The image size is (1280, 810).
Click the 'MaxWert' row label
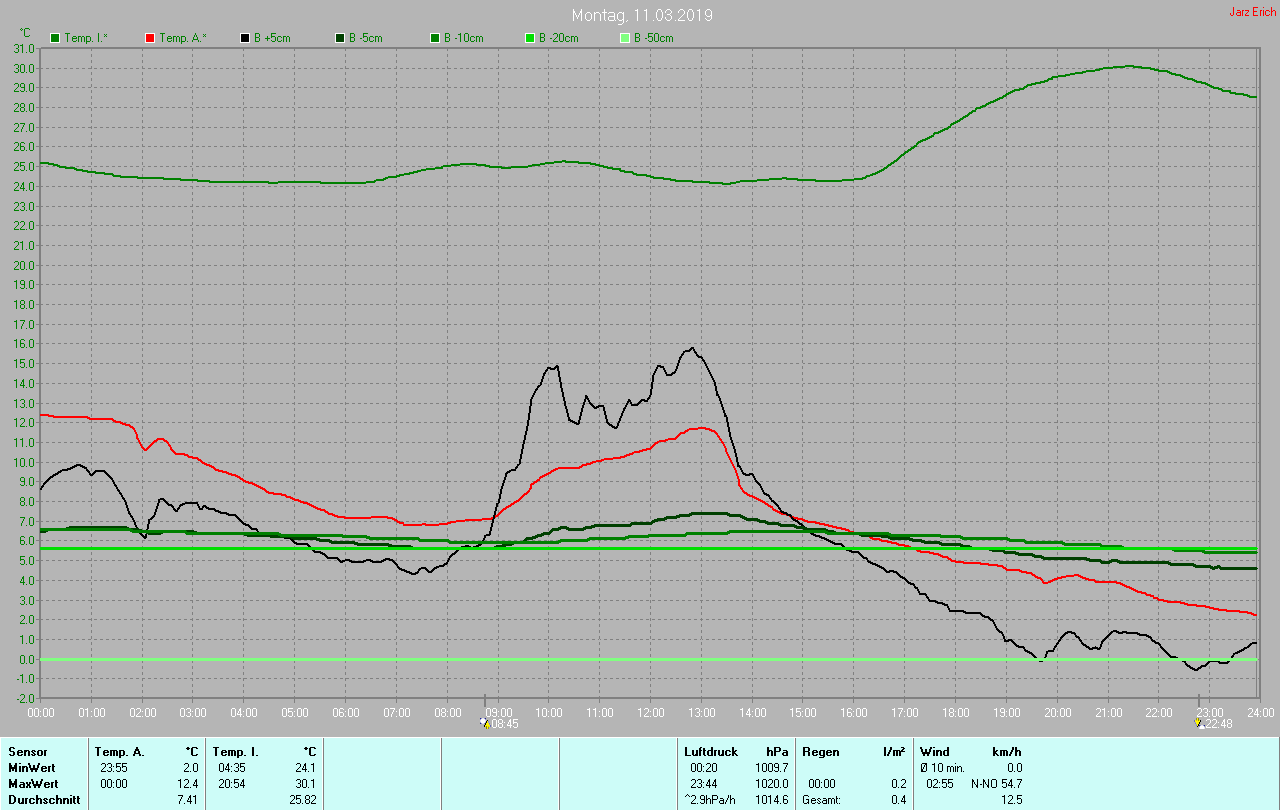[x=32, y=783]
